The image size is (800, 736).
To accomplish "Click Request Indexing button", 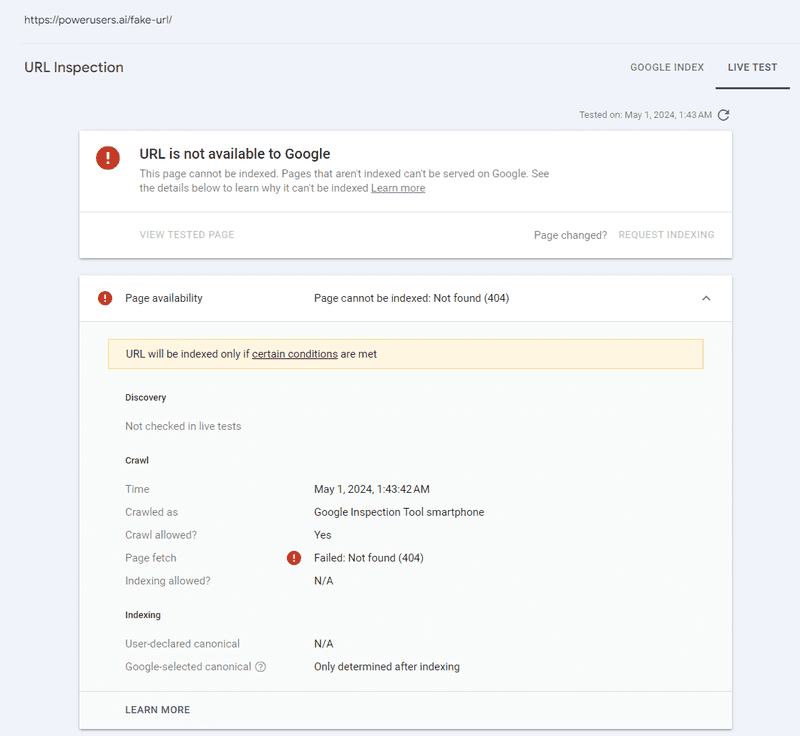I will point(666,235).
